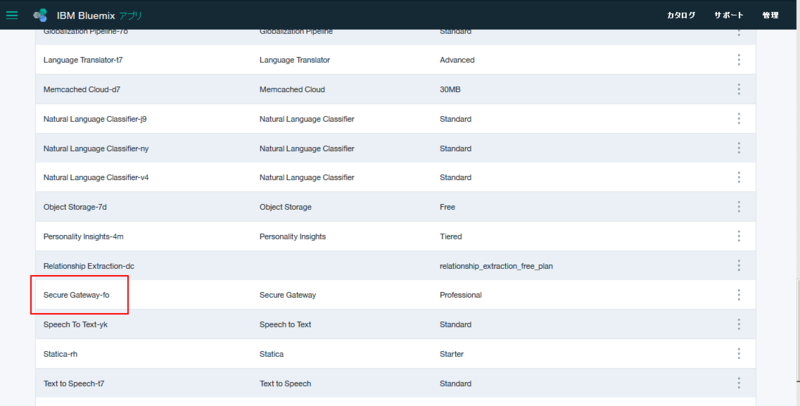Open actions menu for Secure Gateway-fo

tap(738, 295)
